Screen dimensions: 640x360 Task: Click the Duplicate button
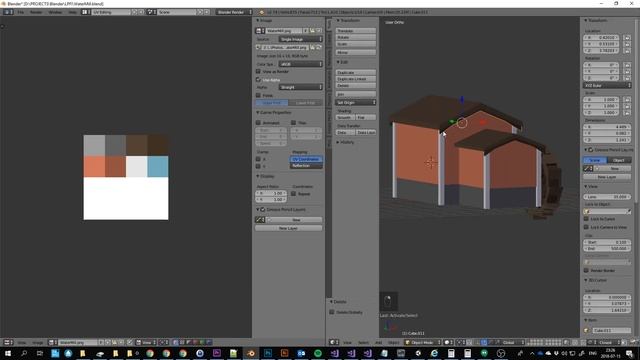[356, 72]
